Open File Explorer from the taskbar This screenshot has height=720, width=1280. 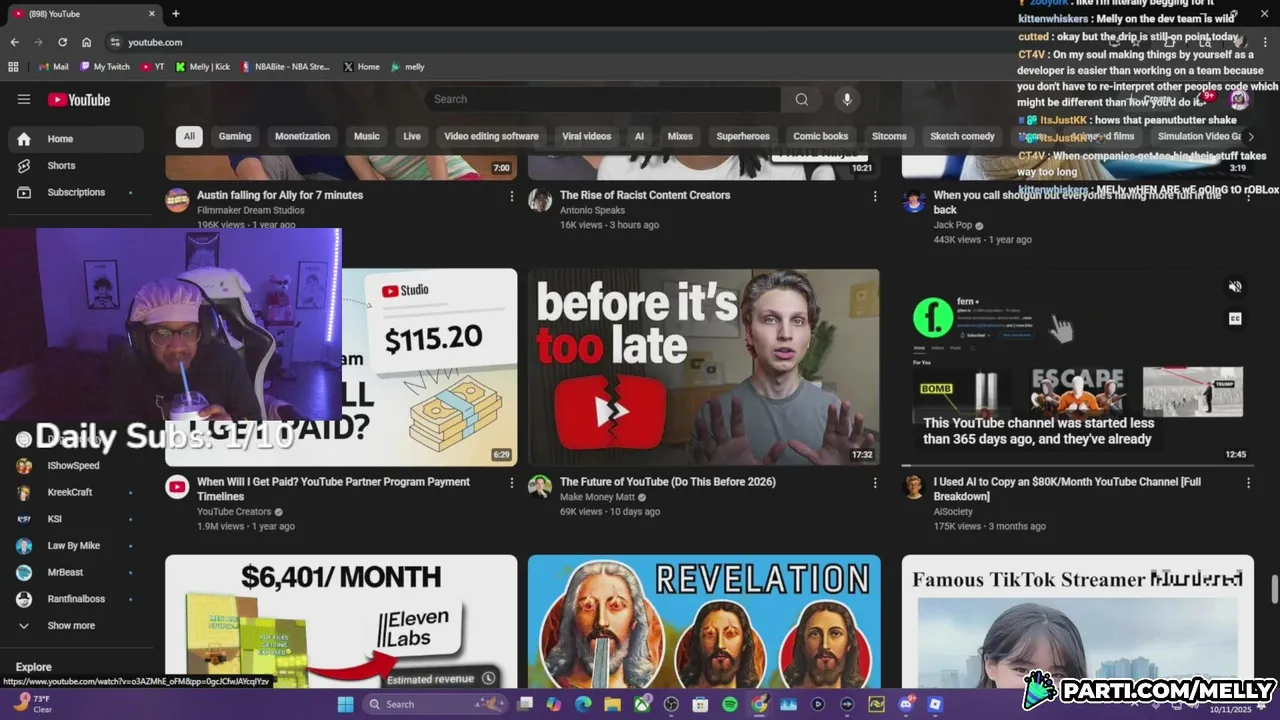[x=612, y=704]
